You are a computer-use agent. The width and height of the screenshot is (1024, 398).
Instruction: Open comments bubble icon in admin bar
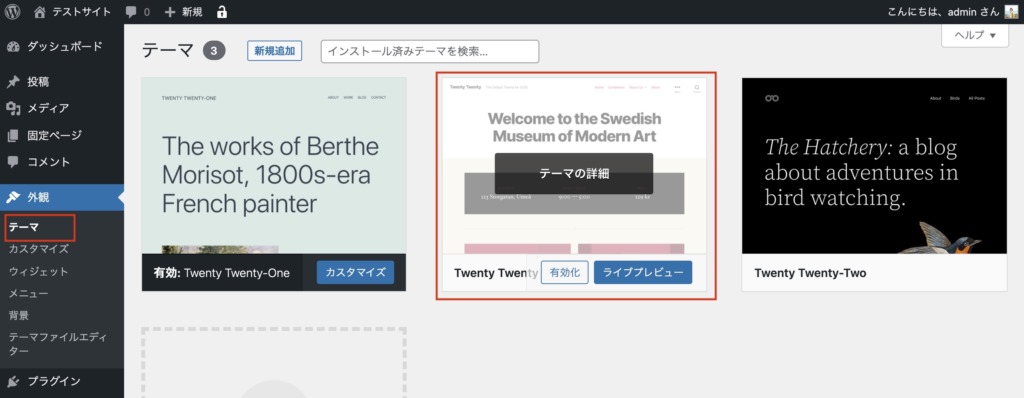point(131,12)
